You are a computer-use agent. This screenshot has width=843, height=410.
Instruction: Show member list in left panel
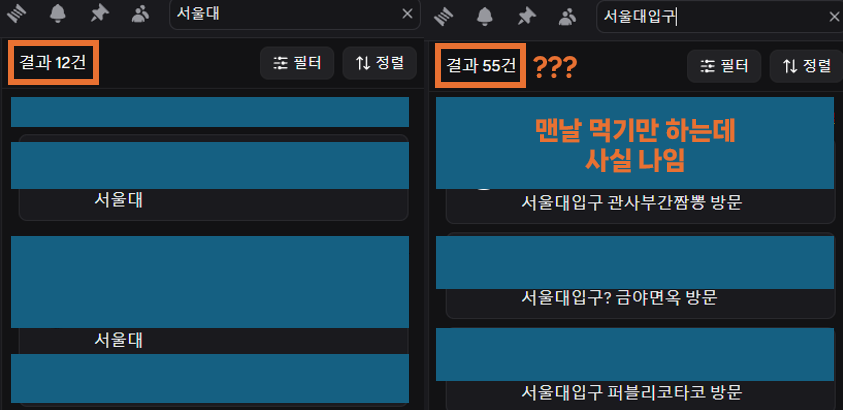point(140,15)
